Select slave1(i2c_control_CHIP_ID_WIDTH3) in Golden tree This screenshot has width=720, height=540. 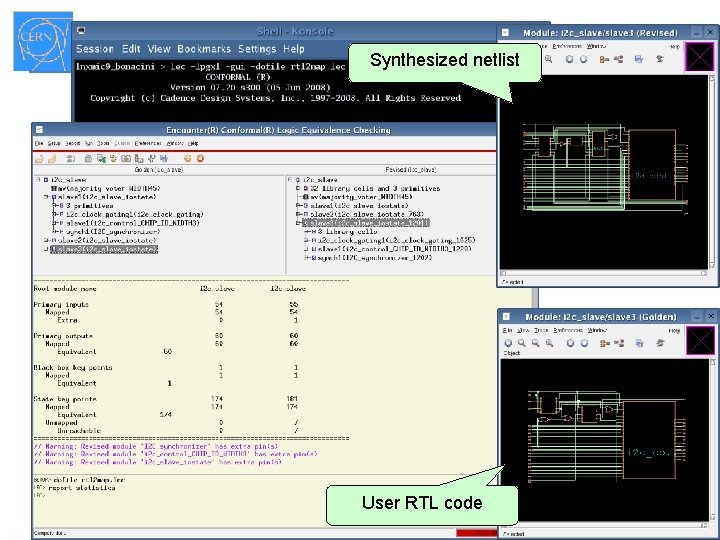131,223
